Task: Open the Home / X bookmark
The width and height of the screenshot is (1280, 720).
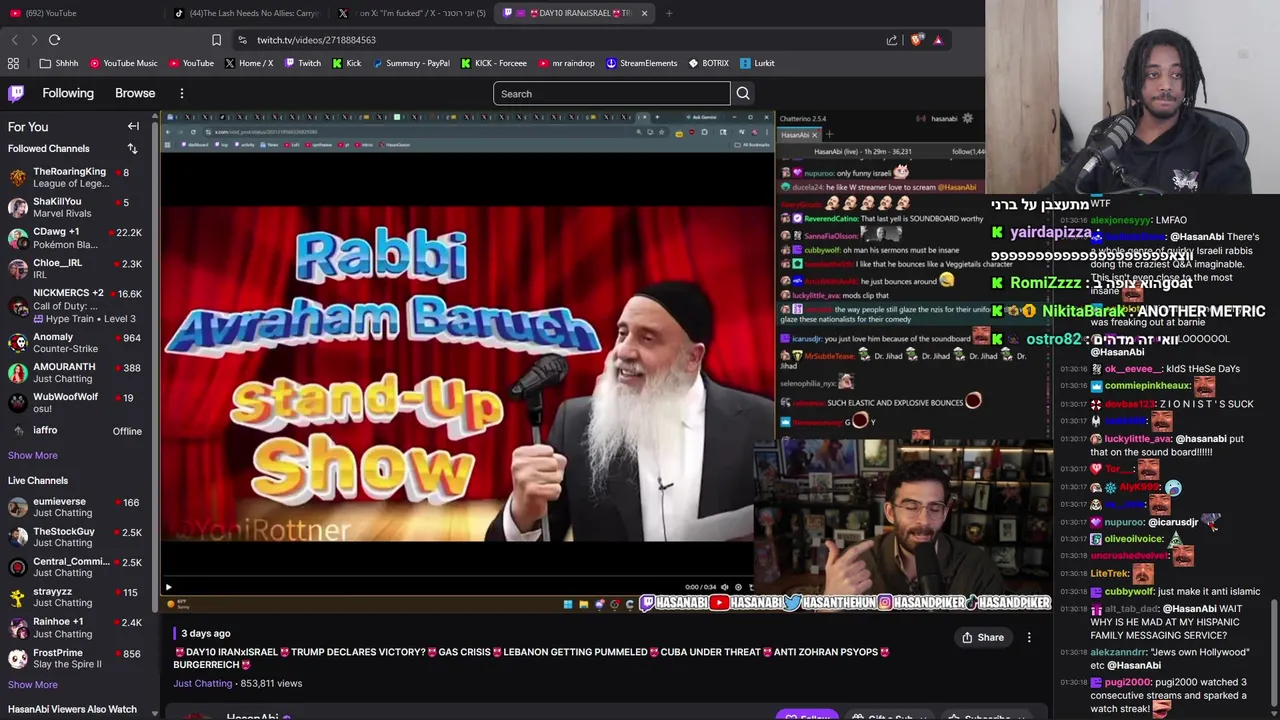Action: 249,63
